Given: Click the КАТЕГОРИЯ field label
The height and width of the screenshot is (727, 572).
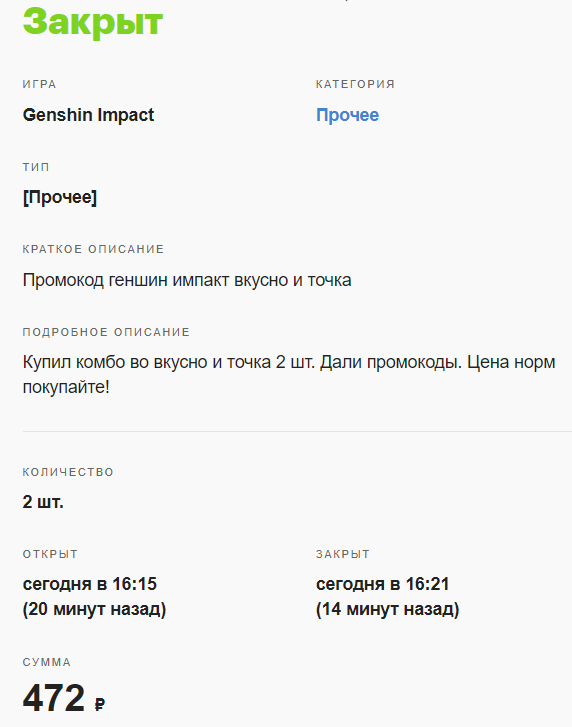Looking at the screenshot, I should click(355, 84).
